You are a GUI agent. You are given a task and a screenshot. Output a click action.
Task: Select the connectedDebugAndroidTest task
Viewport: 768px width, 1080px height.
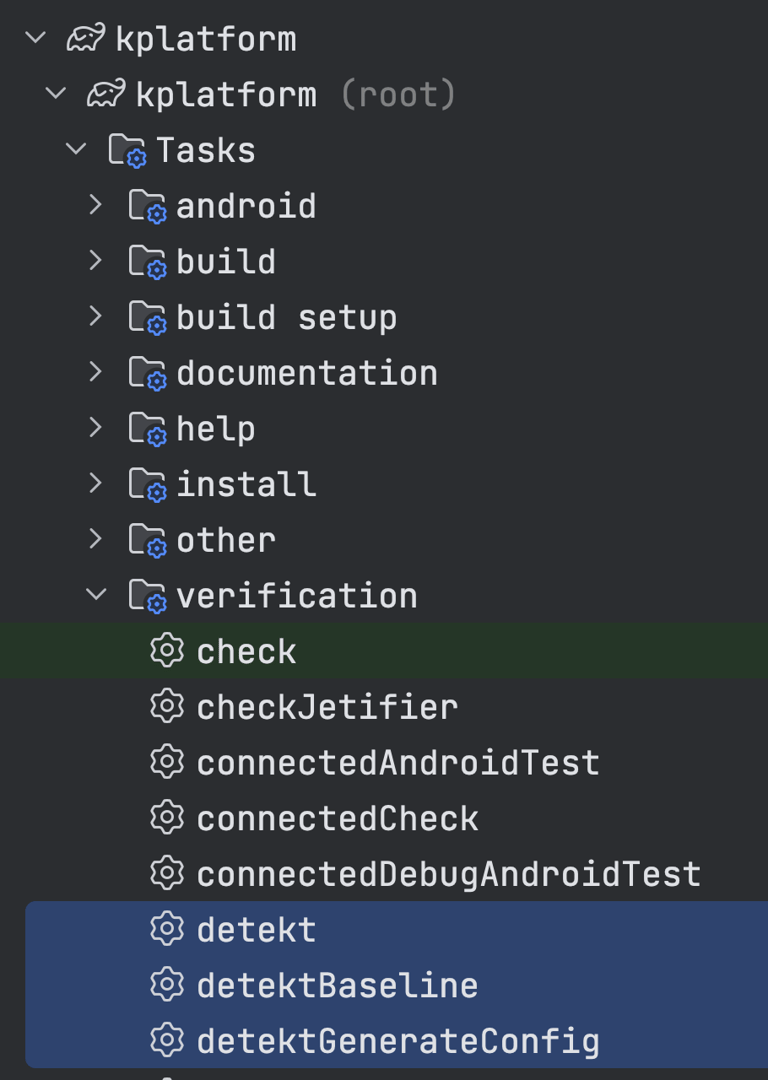(x=449, y=875)
